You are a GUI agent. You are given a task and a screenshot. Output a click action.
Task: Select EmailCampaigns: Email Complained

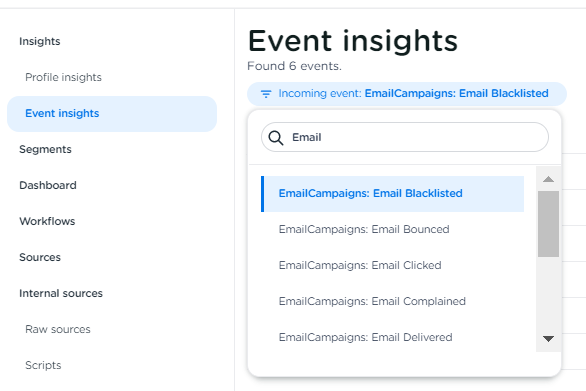(x=392, y=301)
